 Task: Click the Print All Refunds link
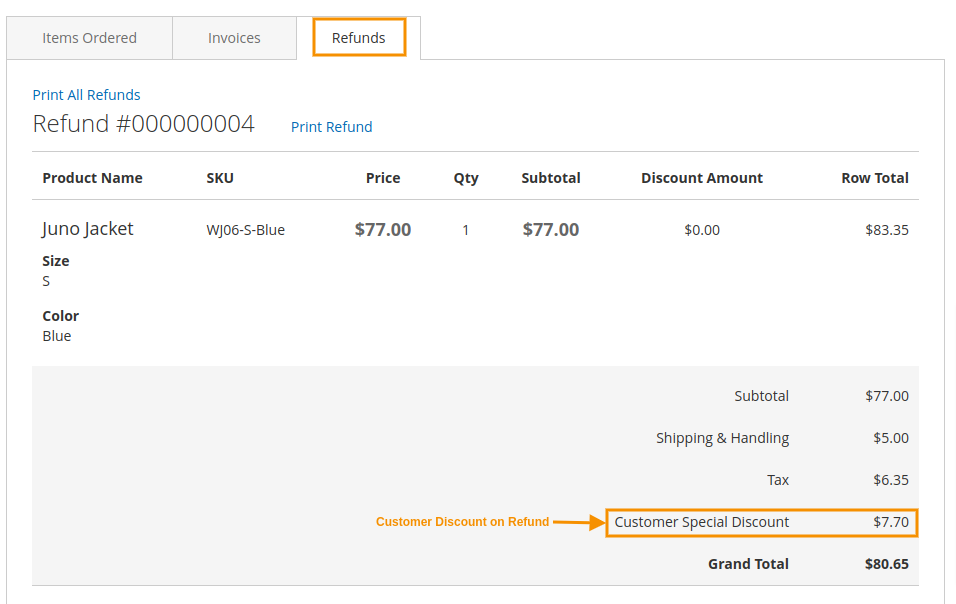click(86, 95)
